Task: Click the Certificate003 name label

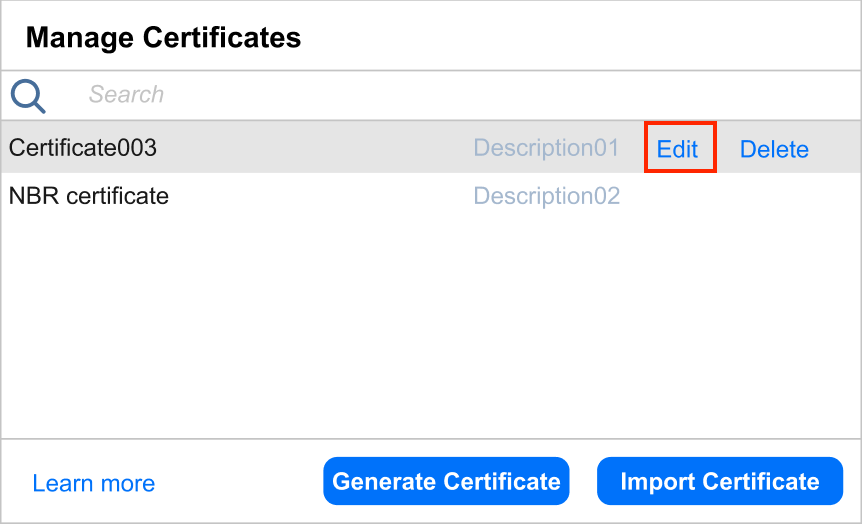Action: click(83, 148)
